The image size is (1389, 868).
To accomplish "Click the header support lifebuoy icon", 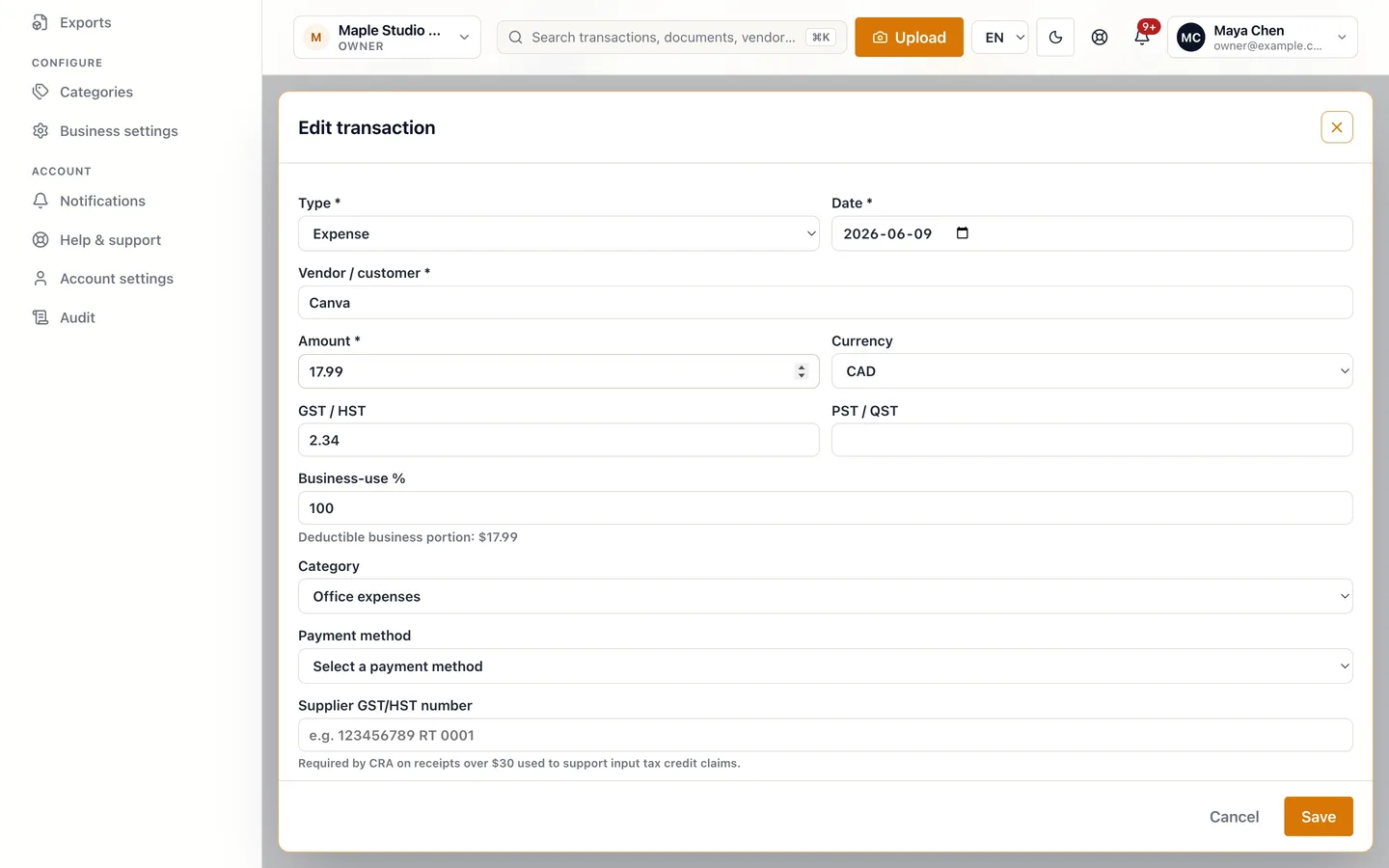I will [x=1100, y=38].
